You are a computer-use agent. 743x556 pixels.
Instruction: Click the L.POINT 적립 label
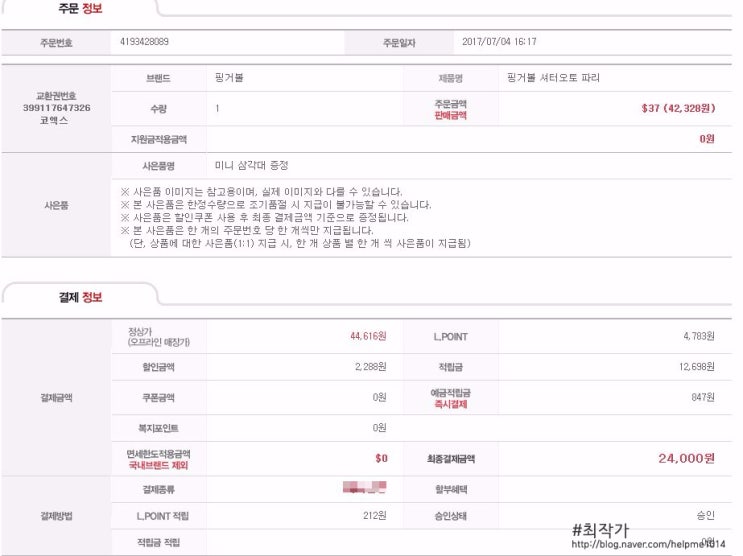163,516
